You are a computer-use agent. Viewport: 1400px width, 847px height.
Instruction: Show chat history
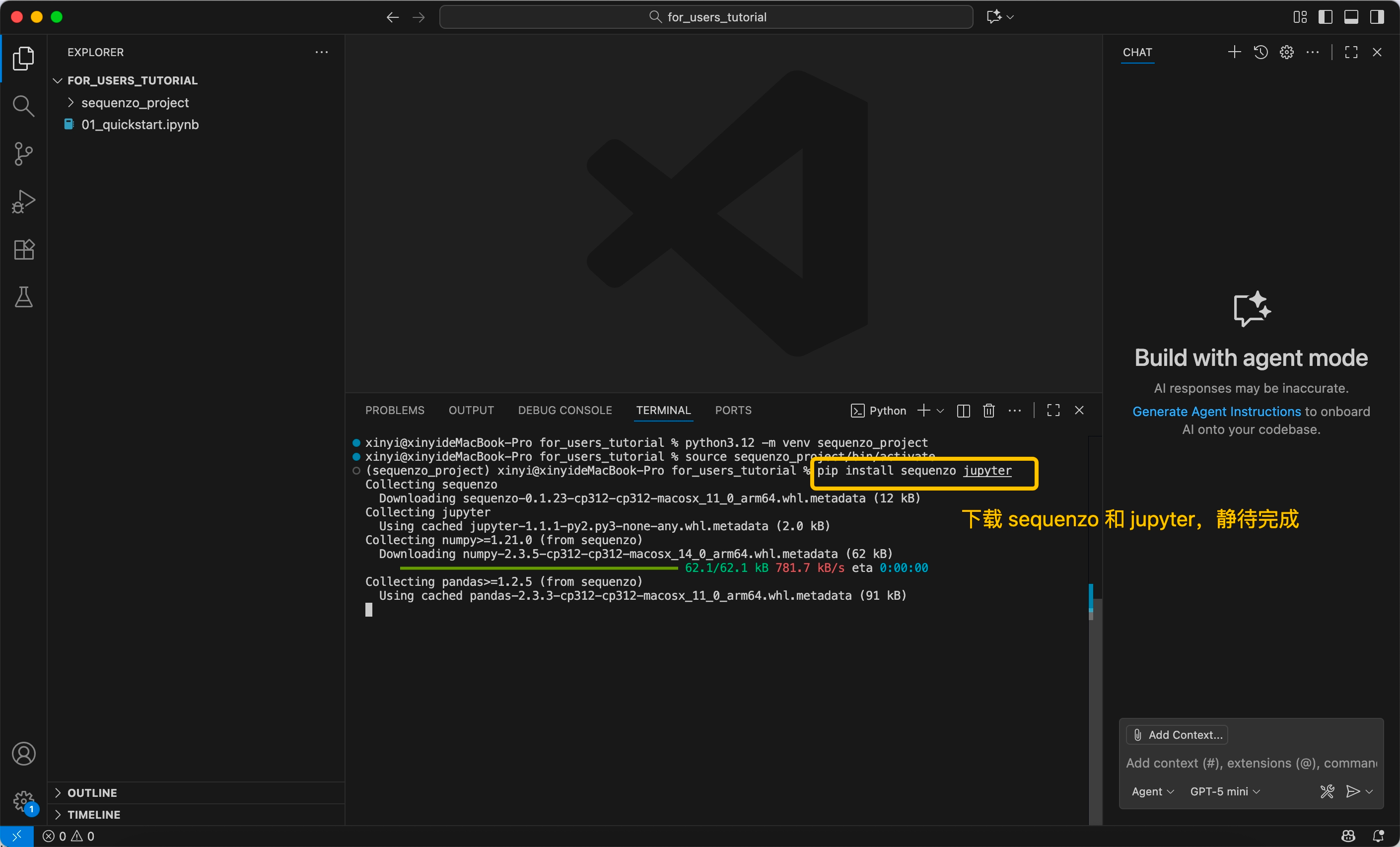(1260, 52)
